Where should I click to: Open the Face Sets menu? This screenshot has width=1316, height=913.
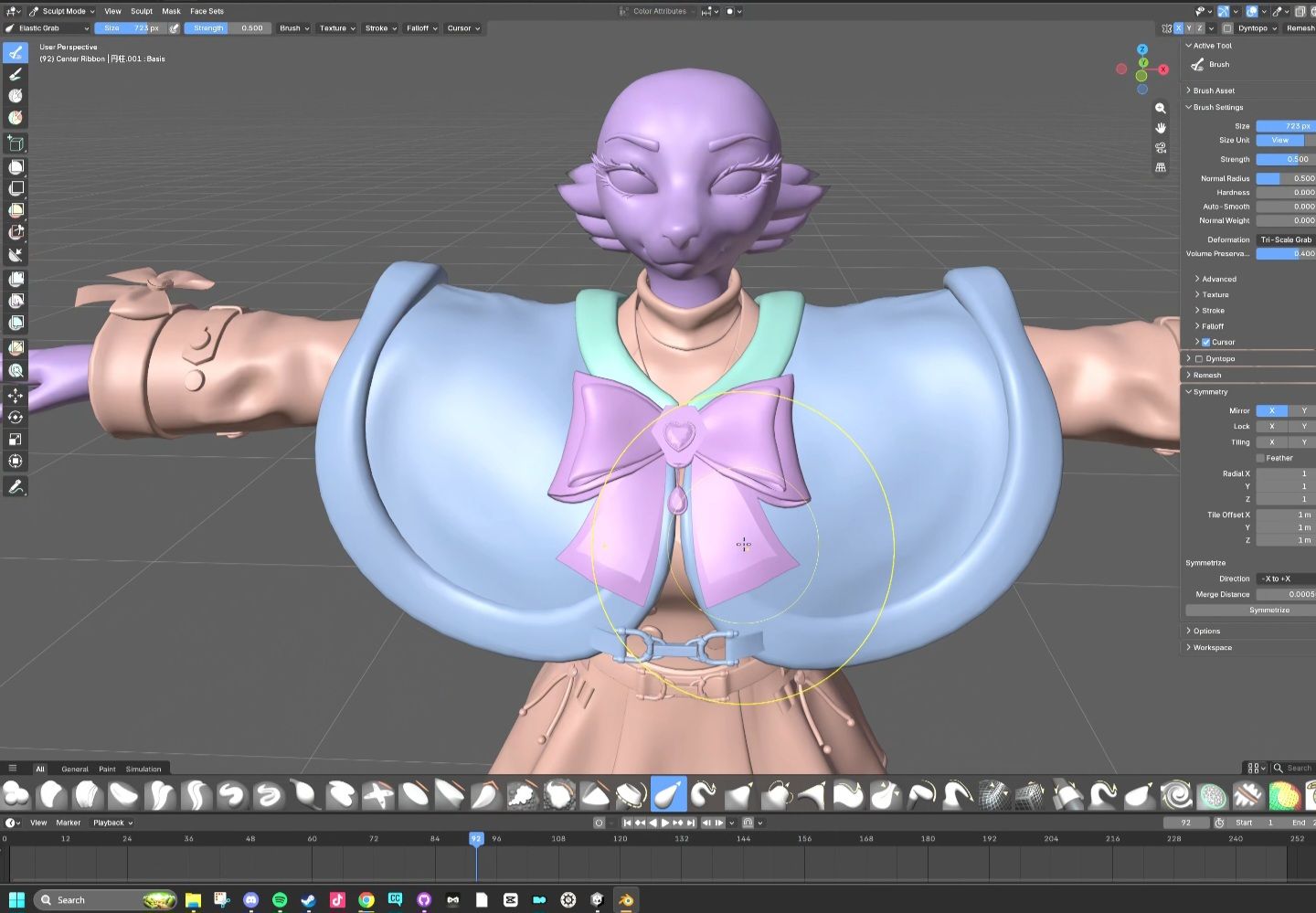[x=207, y=11]
